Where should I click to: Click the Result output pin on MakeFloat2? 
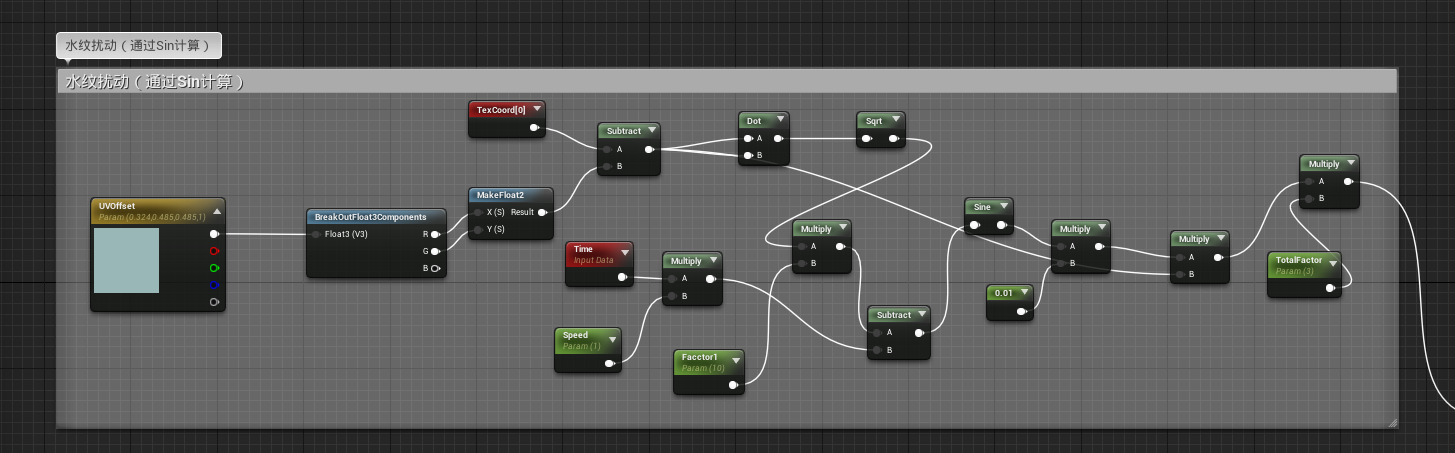click(x=541, y=212)
